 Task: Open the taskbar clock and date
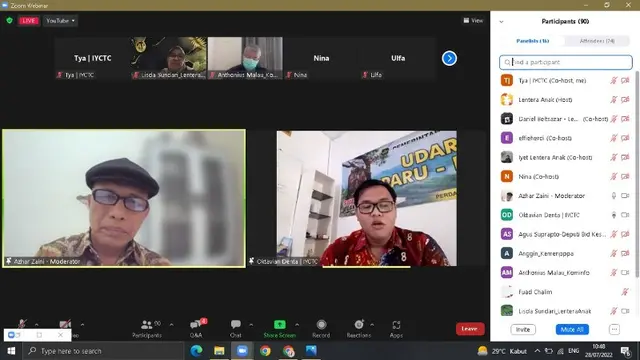tap(599, 351)
